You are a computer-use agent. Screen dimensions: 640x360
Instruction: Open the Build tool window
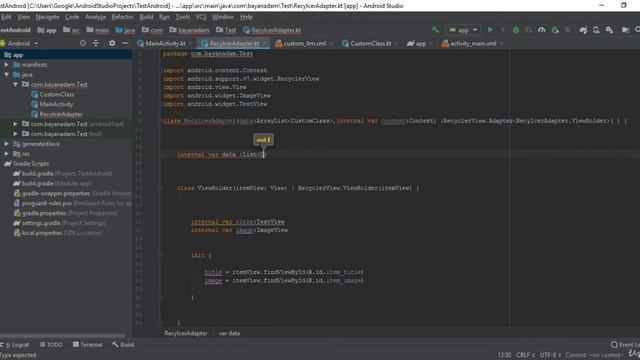click(123, 344)
